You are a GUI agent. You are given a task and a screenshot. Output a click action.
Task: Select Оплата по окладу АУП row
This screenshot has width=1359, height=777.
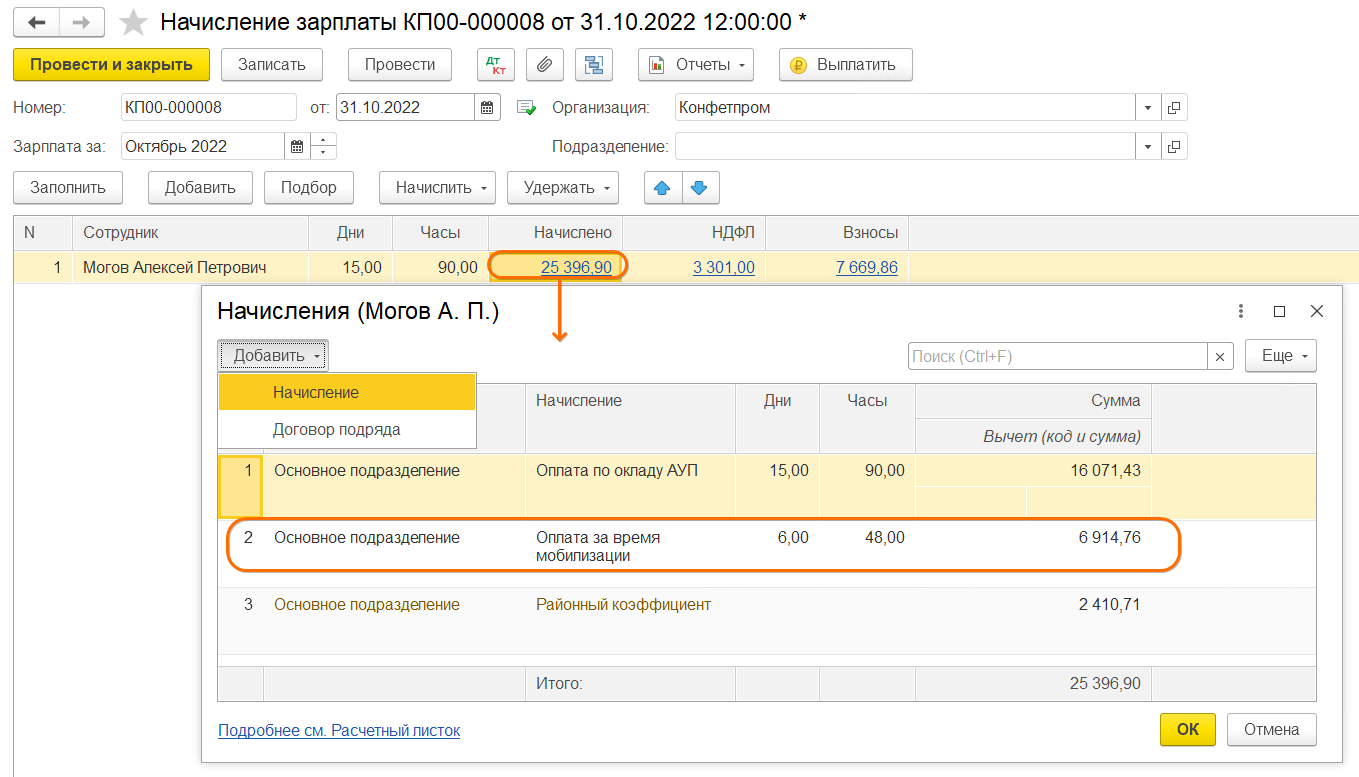click(x=766, y=486)
